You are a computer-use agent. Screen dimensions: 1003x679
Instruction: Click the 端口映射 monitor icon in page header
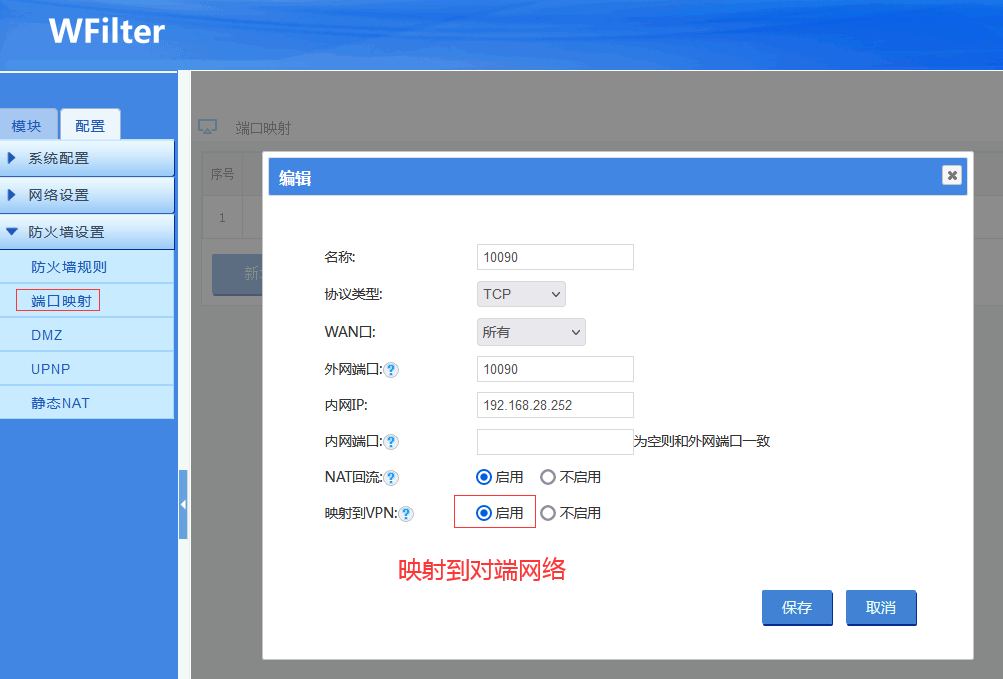(x=207, y=127)
